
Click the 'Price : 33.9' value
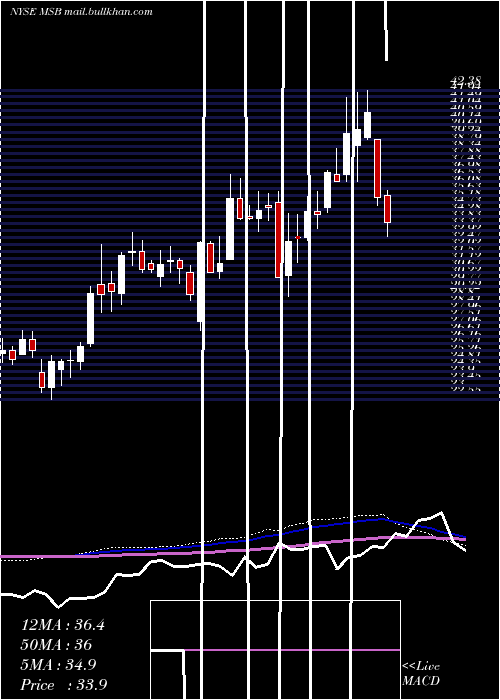point(63,685)
